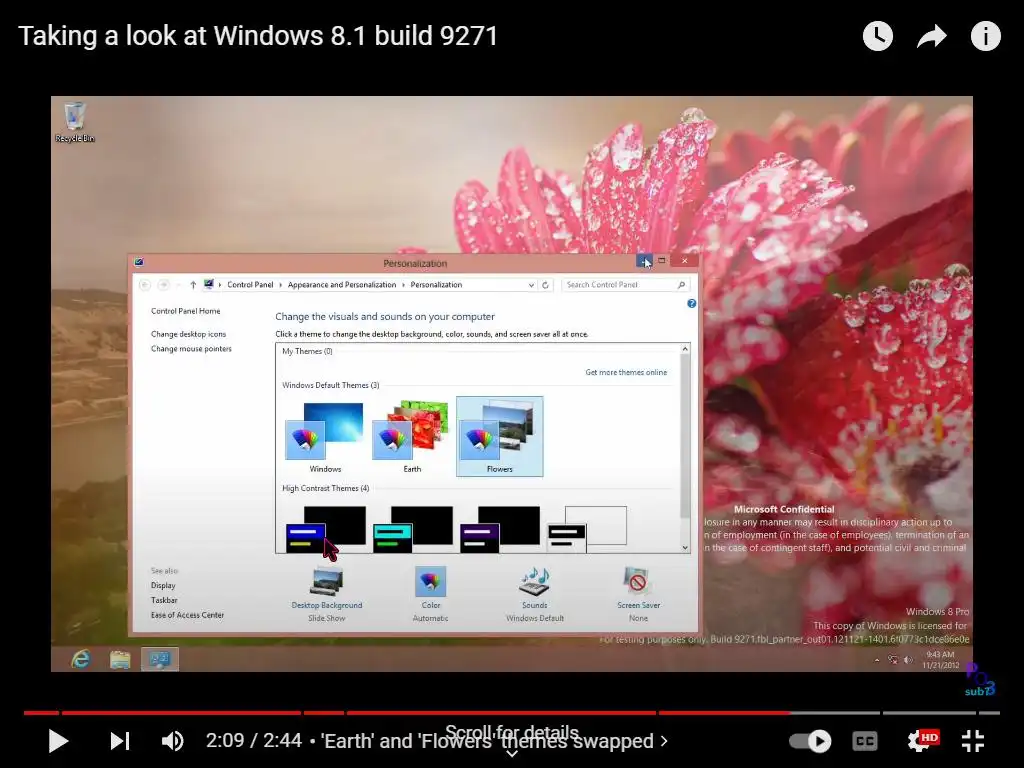Viewport: 1024px width, 768px height.
Task: Click Control Panel in the breadcrumb
Action: click(250, 285)
